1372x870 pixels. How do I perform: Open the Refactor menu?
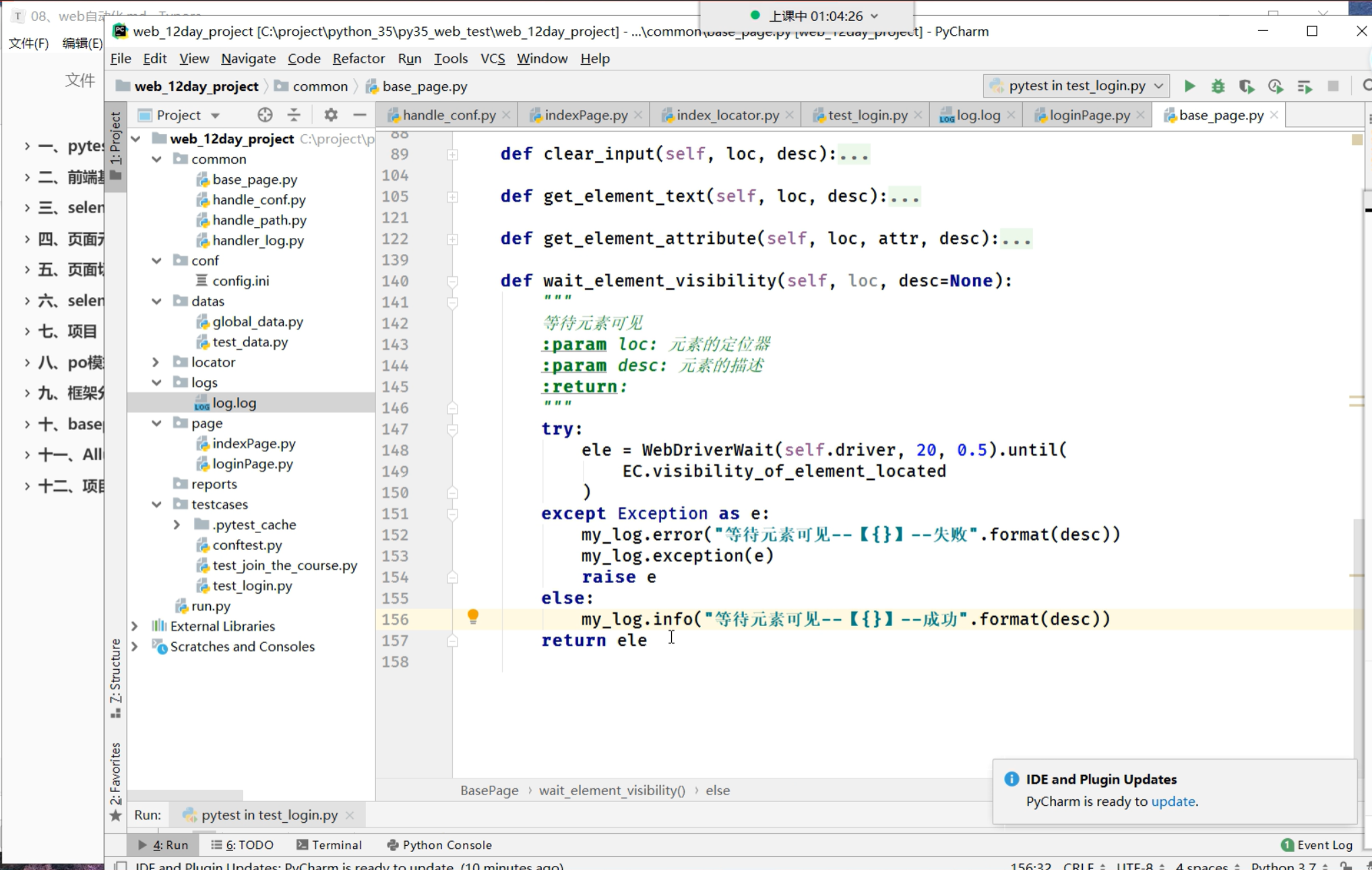(x=358, y=59)
